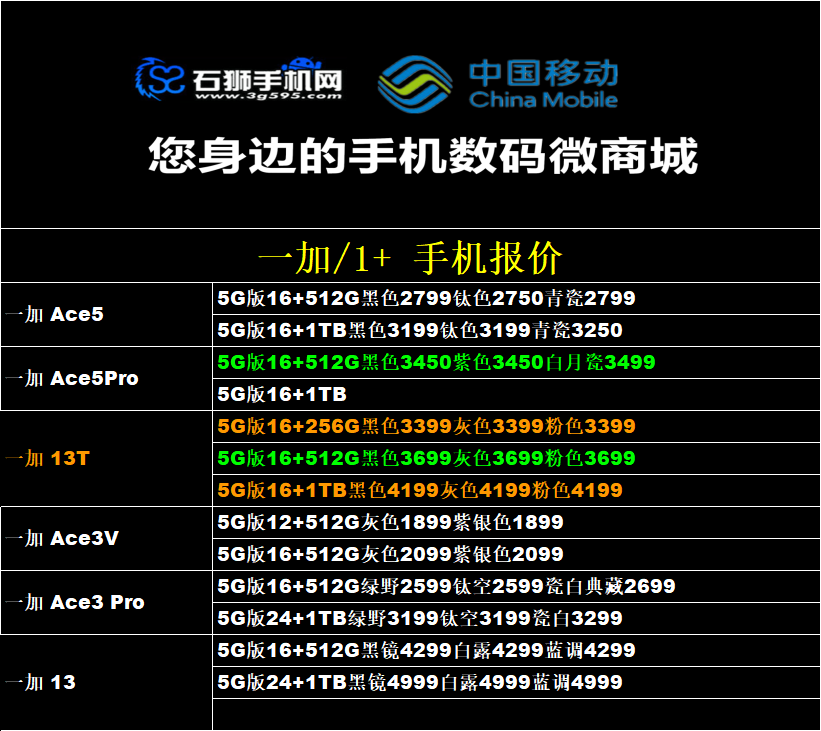Click the blue Android robot mascot
Viewport: 821px width, 731px height.
(302, 64)
